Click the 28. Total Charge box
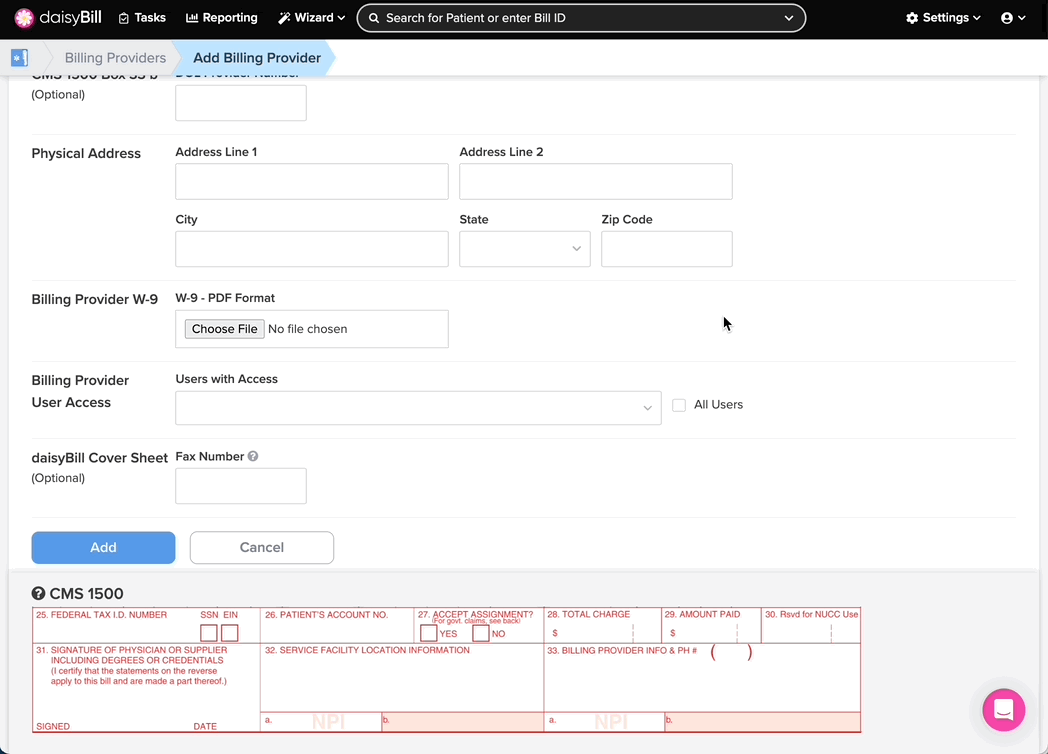 pos(603,626)
